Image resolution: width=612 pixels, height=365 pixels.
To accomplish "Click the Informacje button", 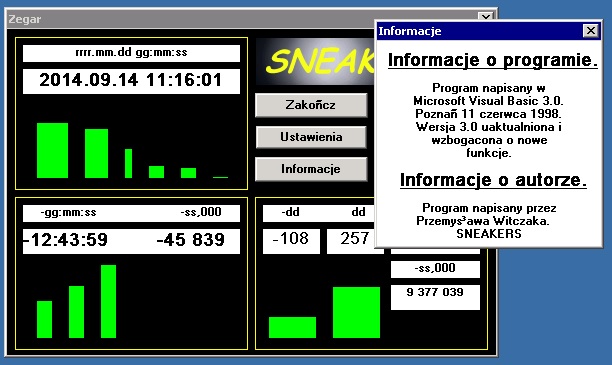I will coord(311,169).
